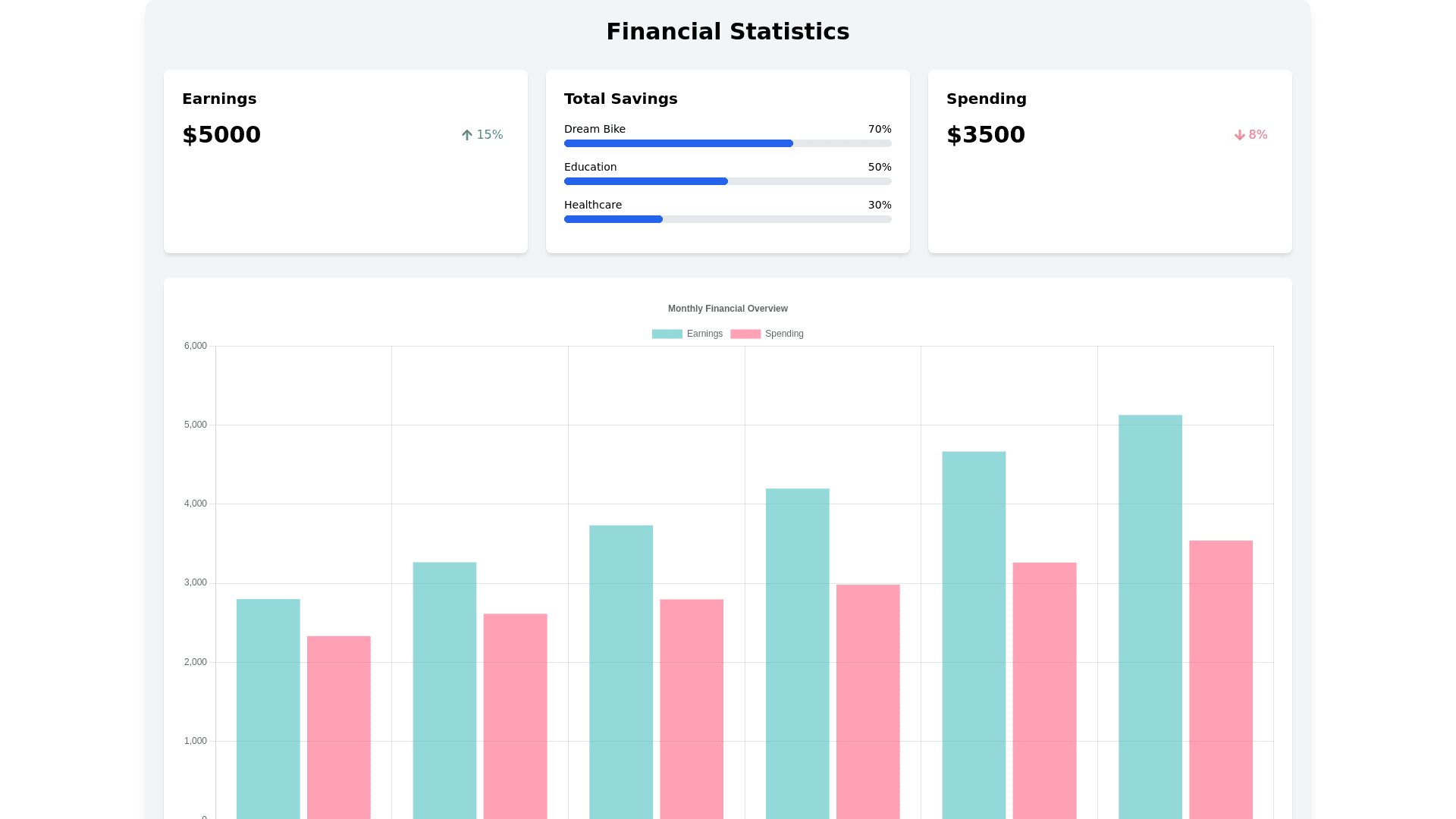
Task: Click the Total Savings card title
Action: pyautogui.click(x=620, y=99)
